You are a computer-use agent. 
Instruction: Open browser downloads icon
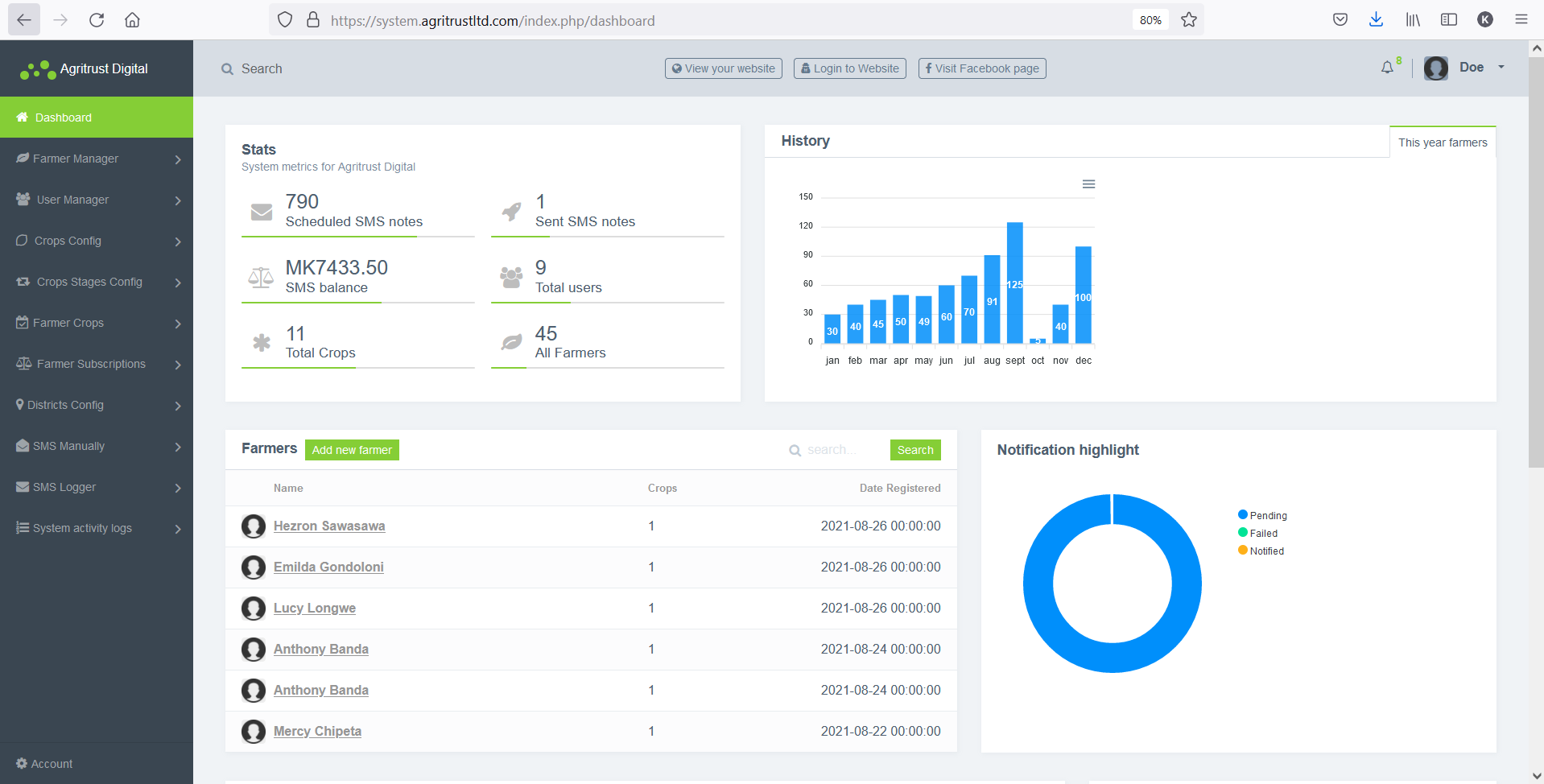coord(1376,20)
